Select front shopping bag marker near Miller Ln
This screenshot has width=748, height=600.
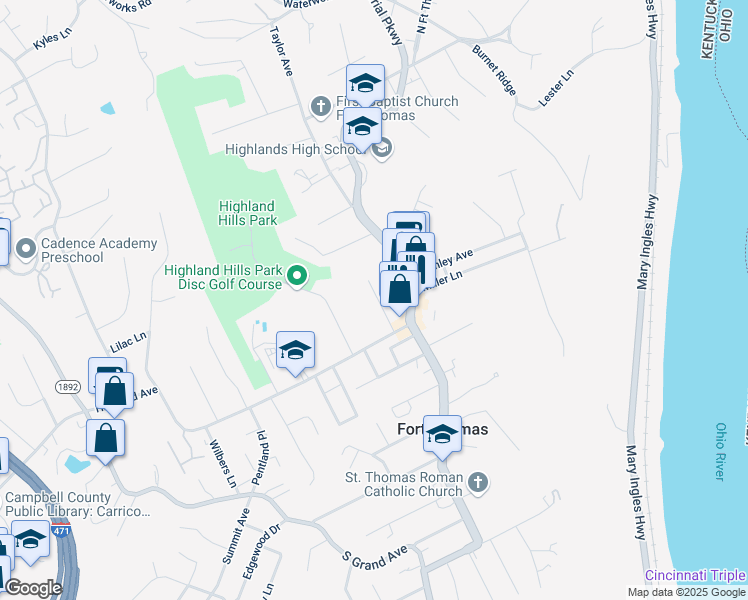point(399,290)
